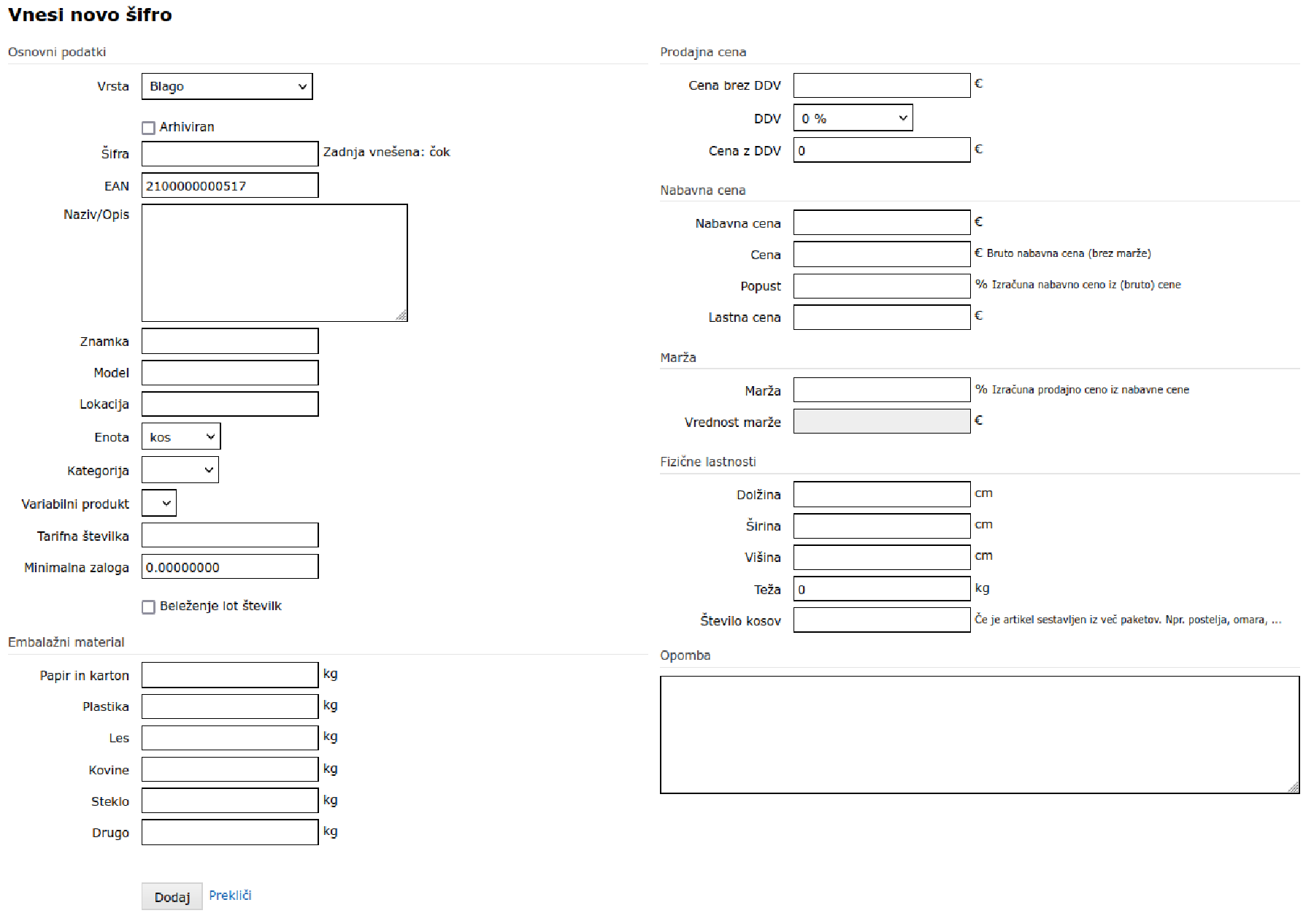Click the Opomba notes text area
This screenshot has width=1314, height=924.
coord(980,734)
